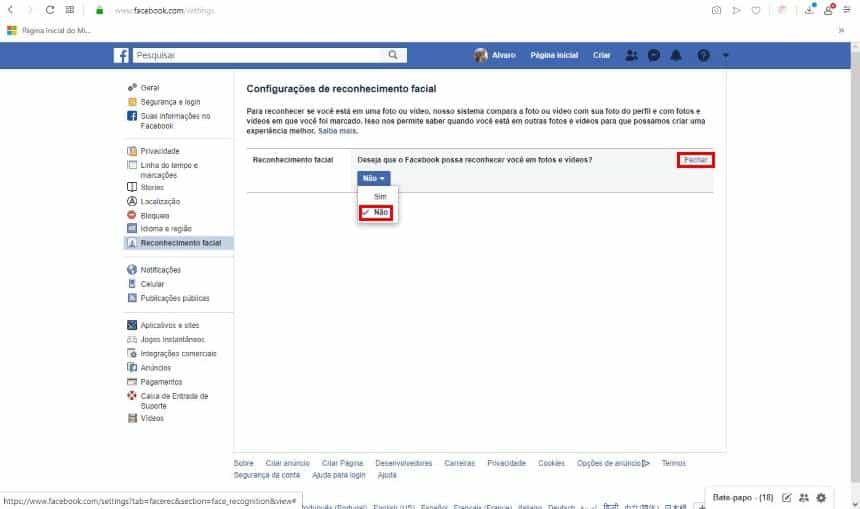Click Ajuda para login footer link
This screenshot has width=860, height=509.
coord(338,475)
